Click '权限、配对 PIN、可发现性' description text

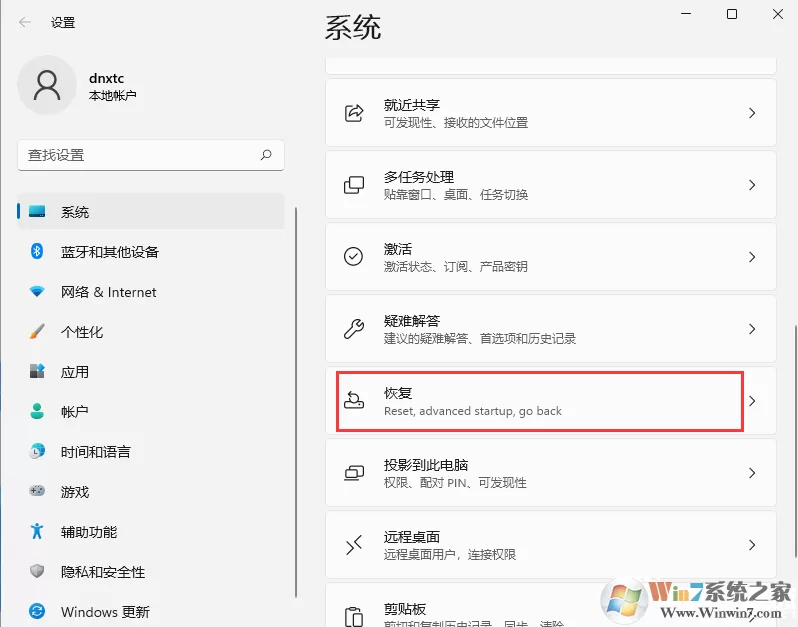[x=455, y=482]
